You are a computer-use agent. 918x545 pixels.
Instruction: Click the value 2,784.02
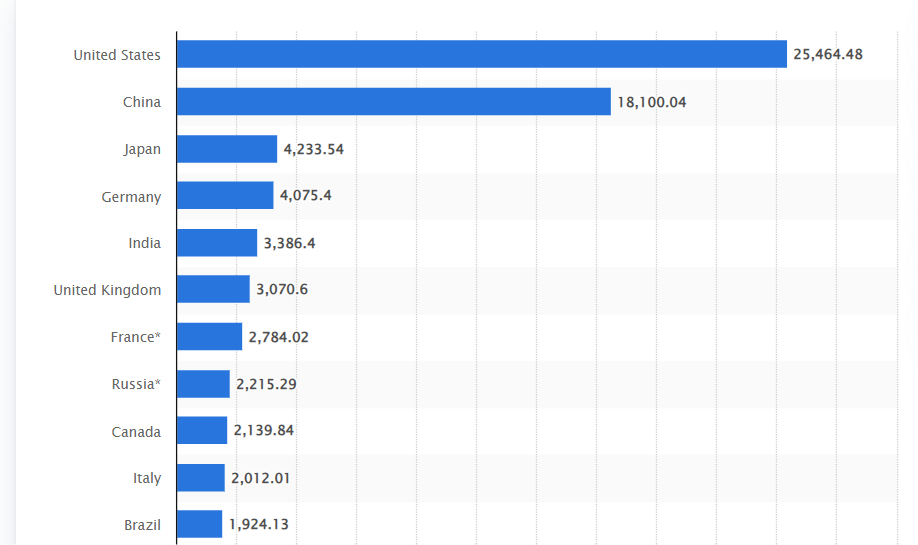278,337
